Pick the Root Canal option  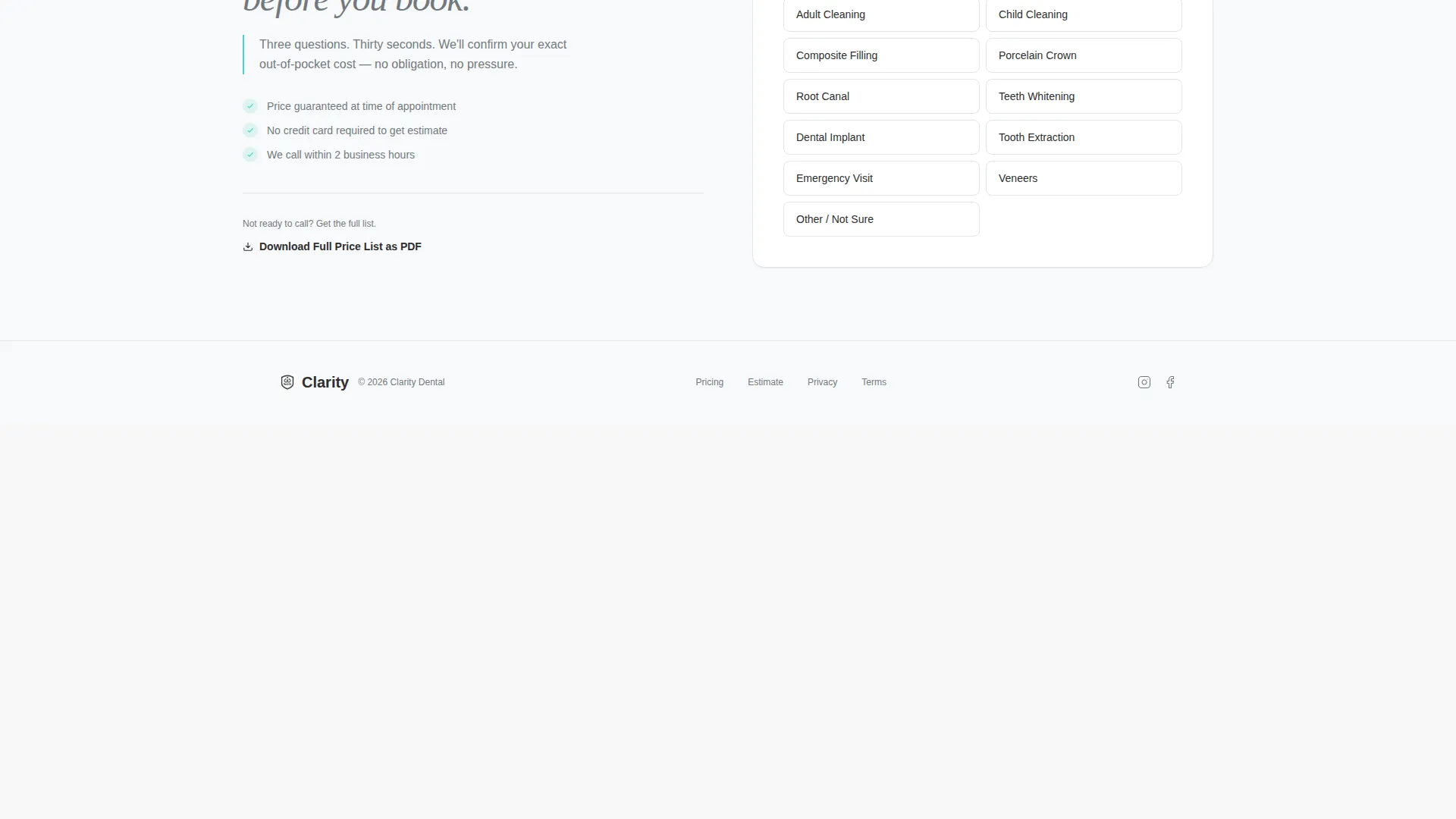click(881, 96)
